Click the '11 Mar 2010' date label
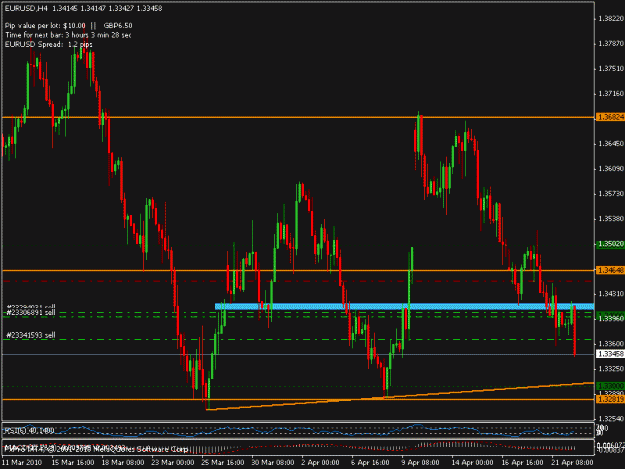This screenshot has height=469, width=625. (x=22, y=462)
